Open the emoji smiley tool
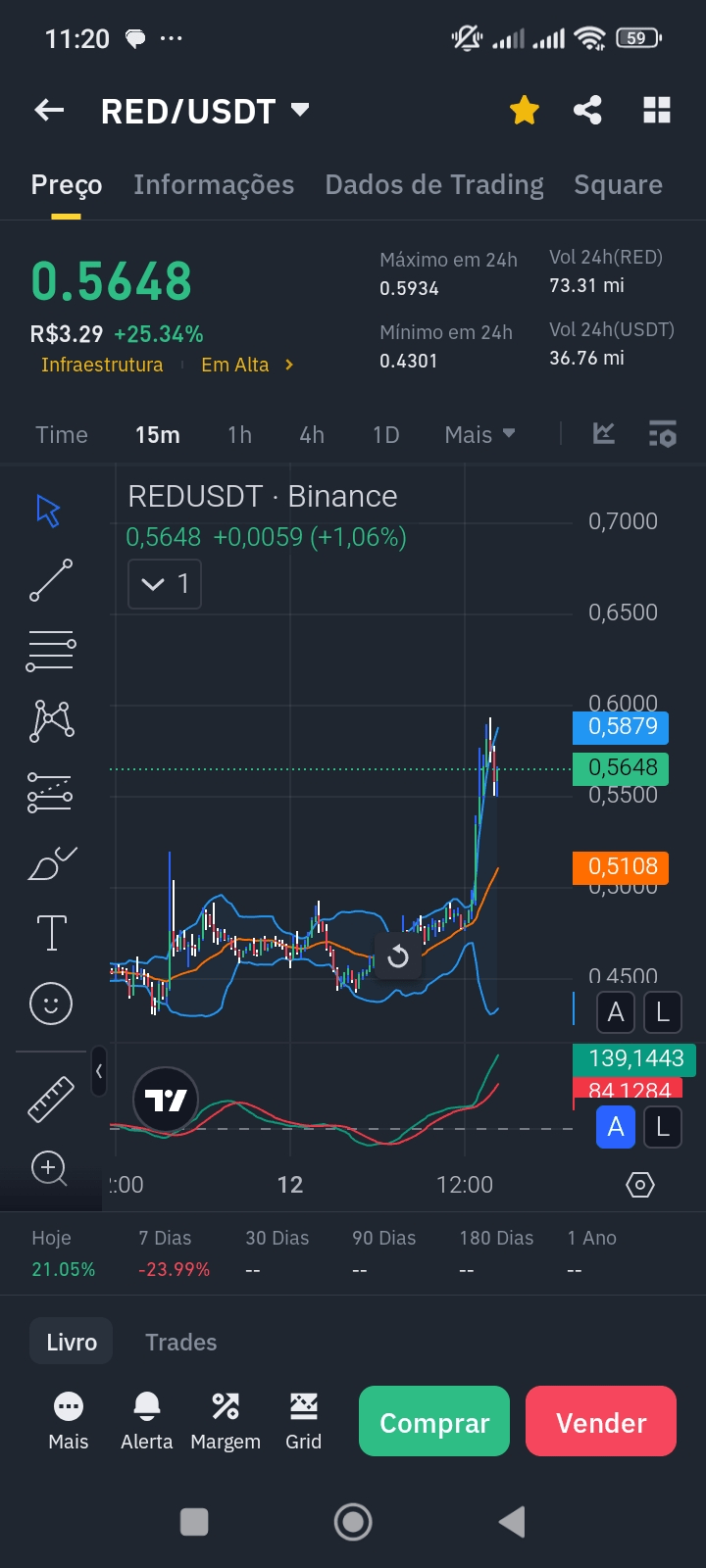Viewport: 706px width, 1568px height. pyautogui.click(x=51, y=1004)
